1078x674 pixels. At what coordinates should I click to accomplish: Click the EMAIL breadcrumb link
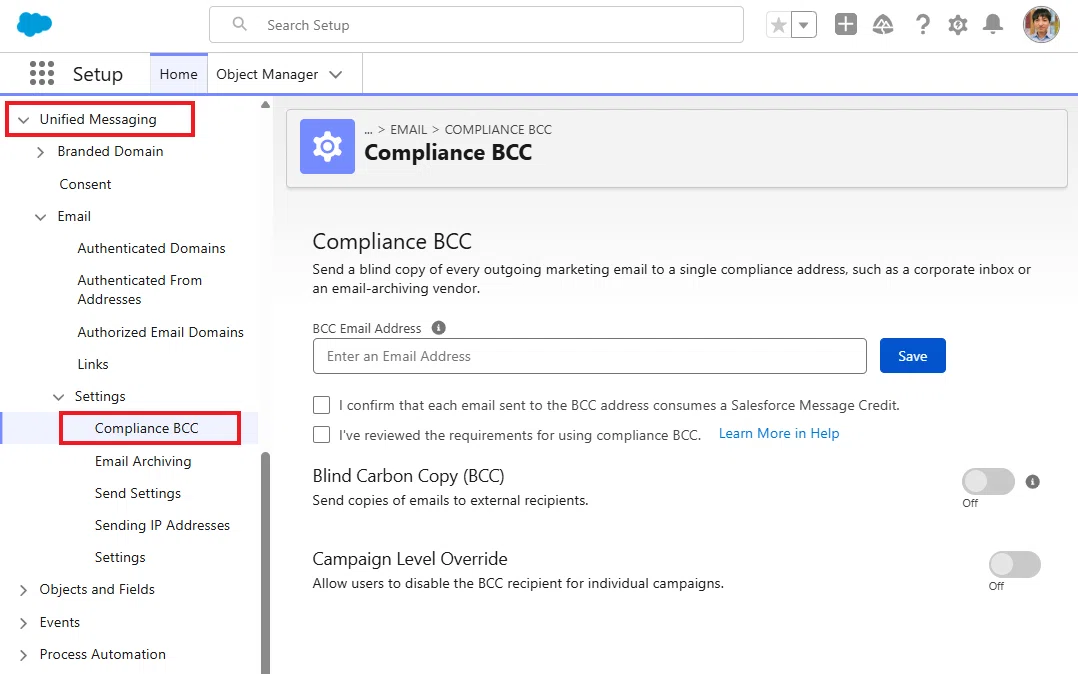(408, 129)
